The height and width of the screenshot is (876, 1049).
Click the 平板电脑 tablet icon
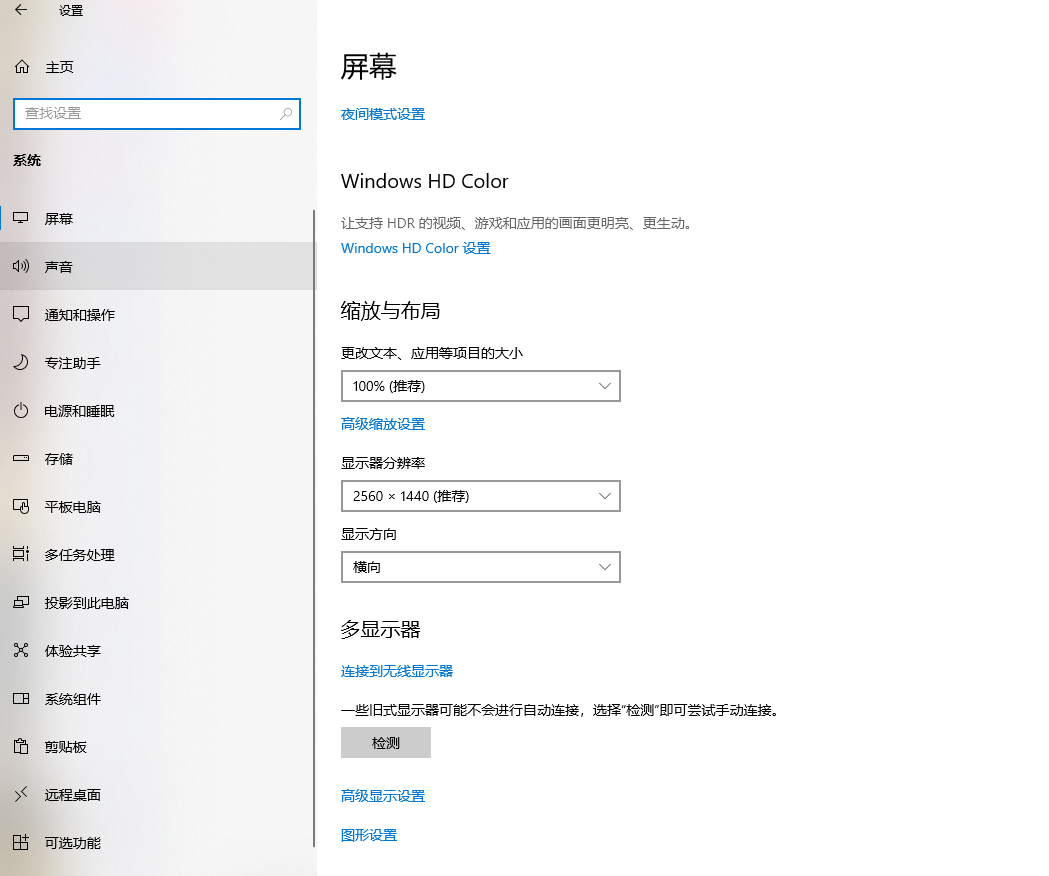[22, 507]
